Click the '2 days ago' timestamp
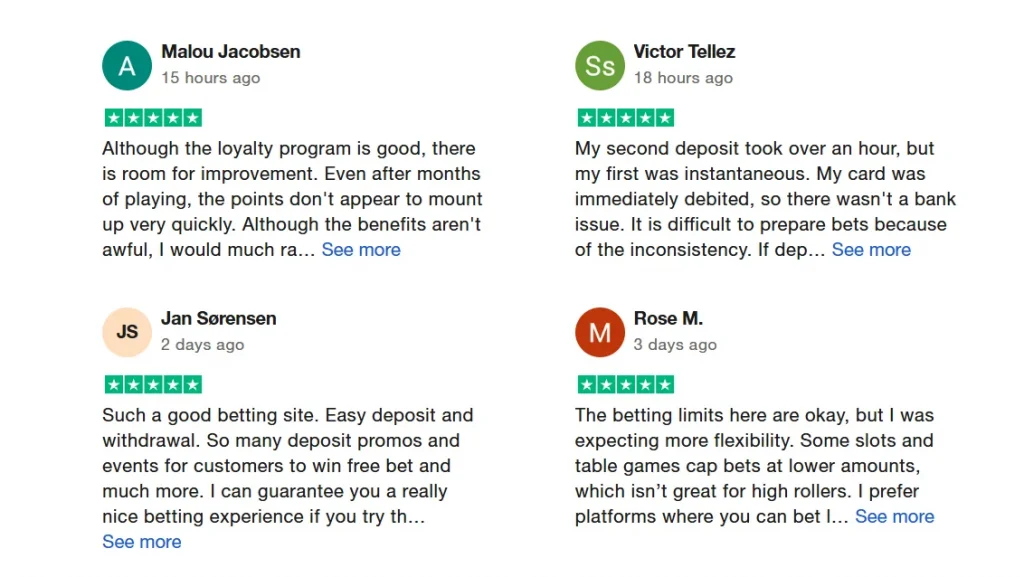This screenshot has height=577, width=1024. (x=202, y=345)
